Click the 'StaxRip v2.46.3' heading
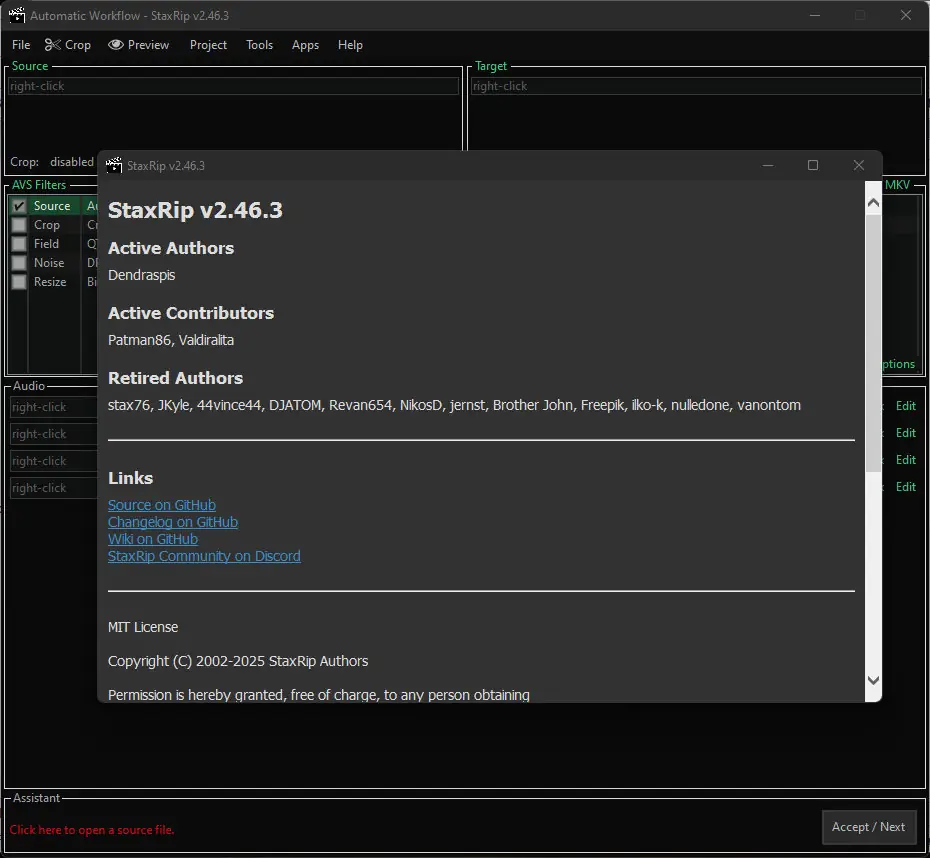Screen dimensions: 930x858 tap(195, 210)
